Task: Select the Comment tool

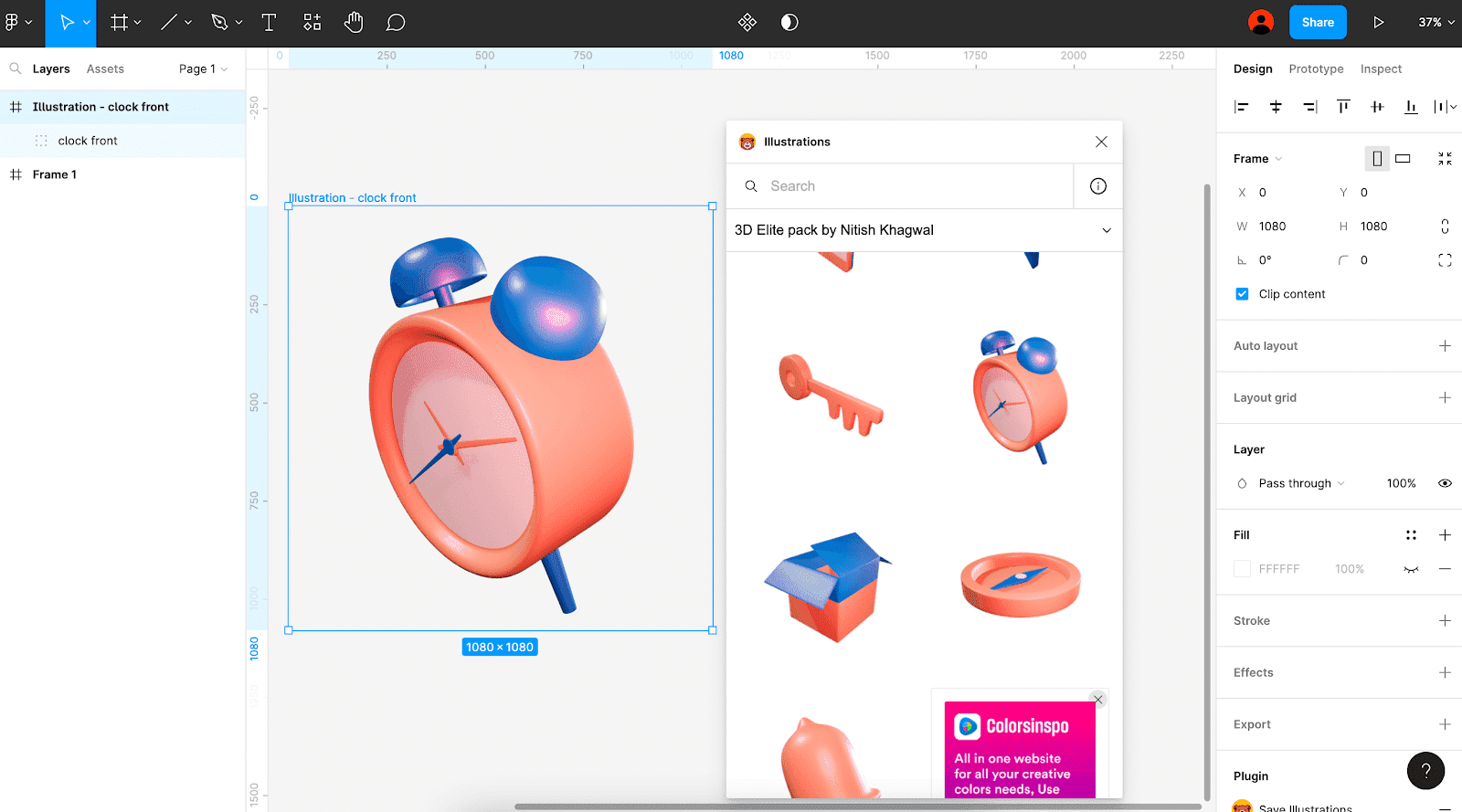Action: pyautogui.click(x=396, y=22)
